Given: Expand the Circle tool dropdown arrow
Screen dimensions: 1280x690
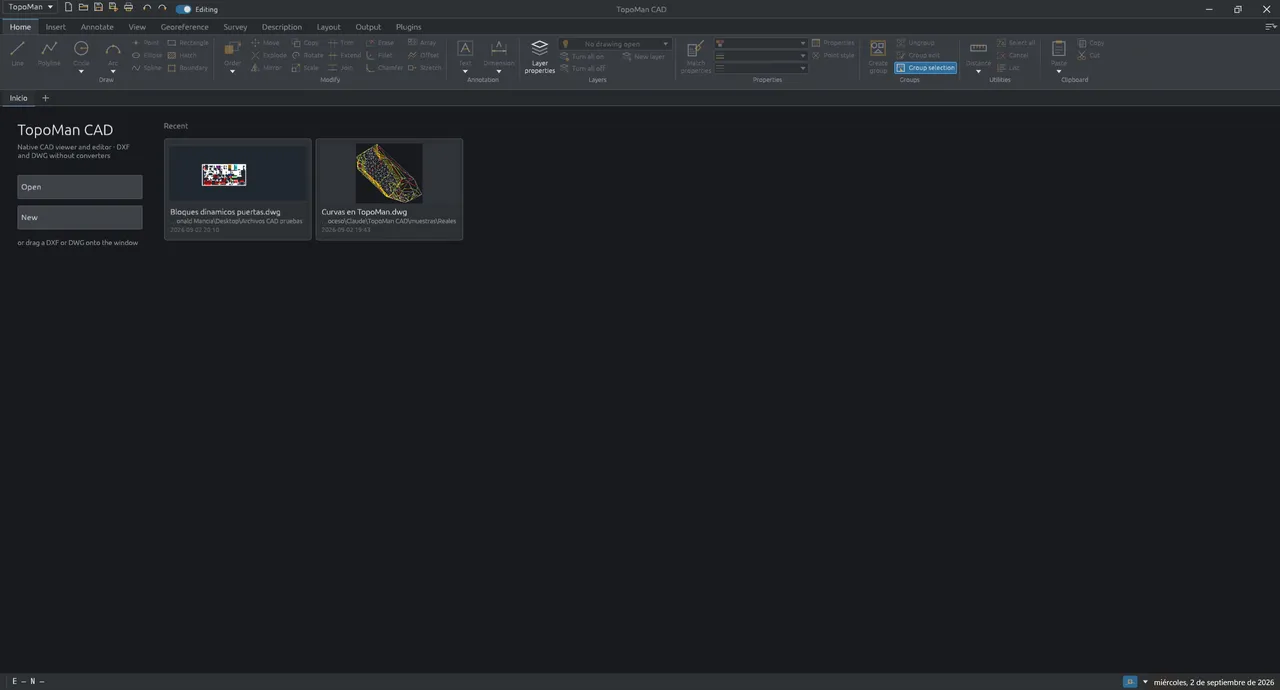Looking at the screenshot, I should (x=81, y=71).
